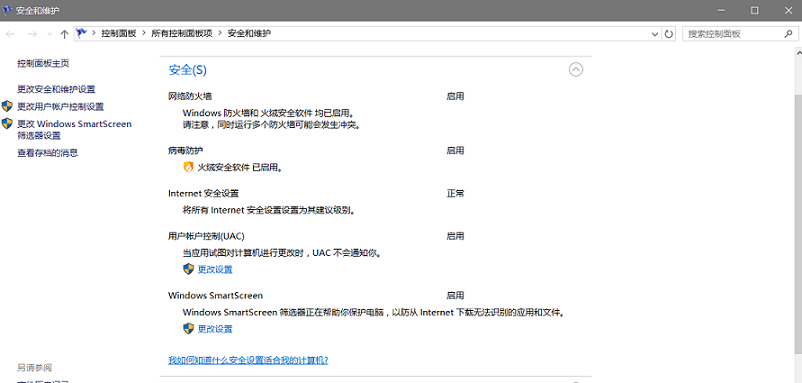
Task: Open 查看存档的消息 link
Action: pos(48,153)
